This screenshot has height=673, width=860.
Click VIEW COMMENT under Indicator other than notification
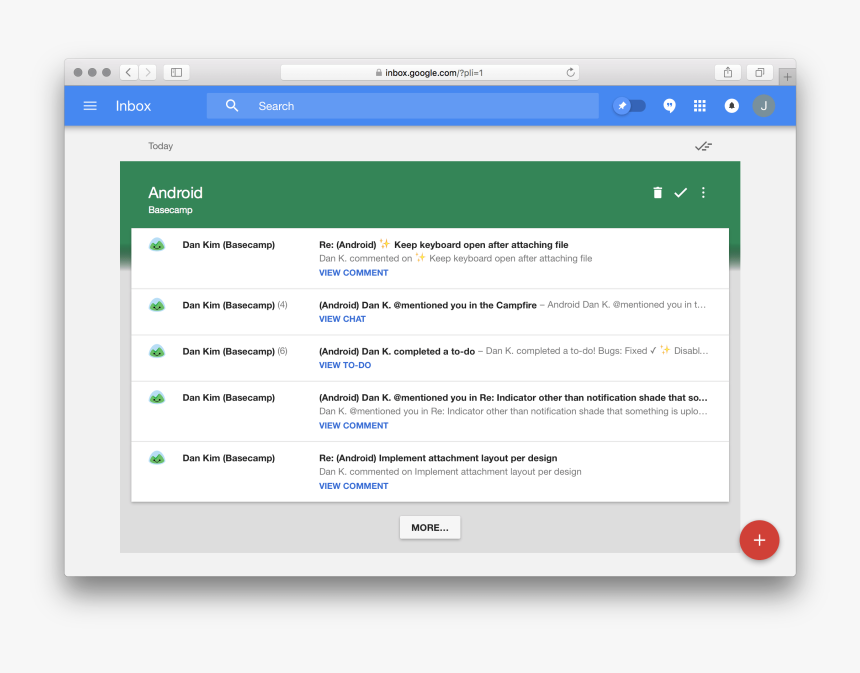point(354,425)
